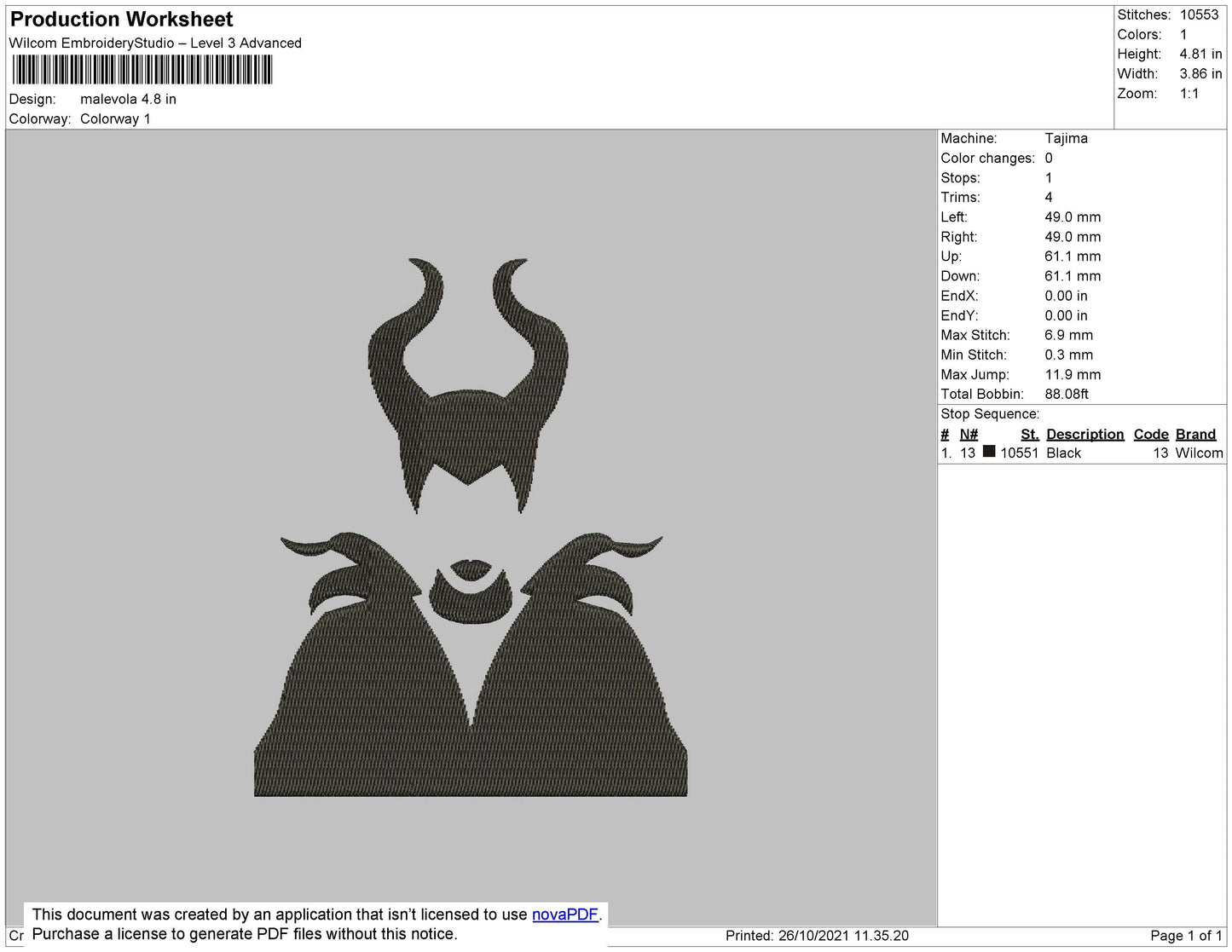This screenshot has height=952, width=1232.
Task: Click the "Brand" column header
Action: click(x=1195, y=435)
